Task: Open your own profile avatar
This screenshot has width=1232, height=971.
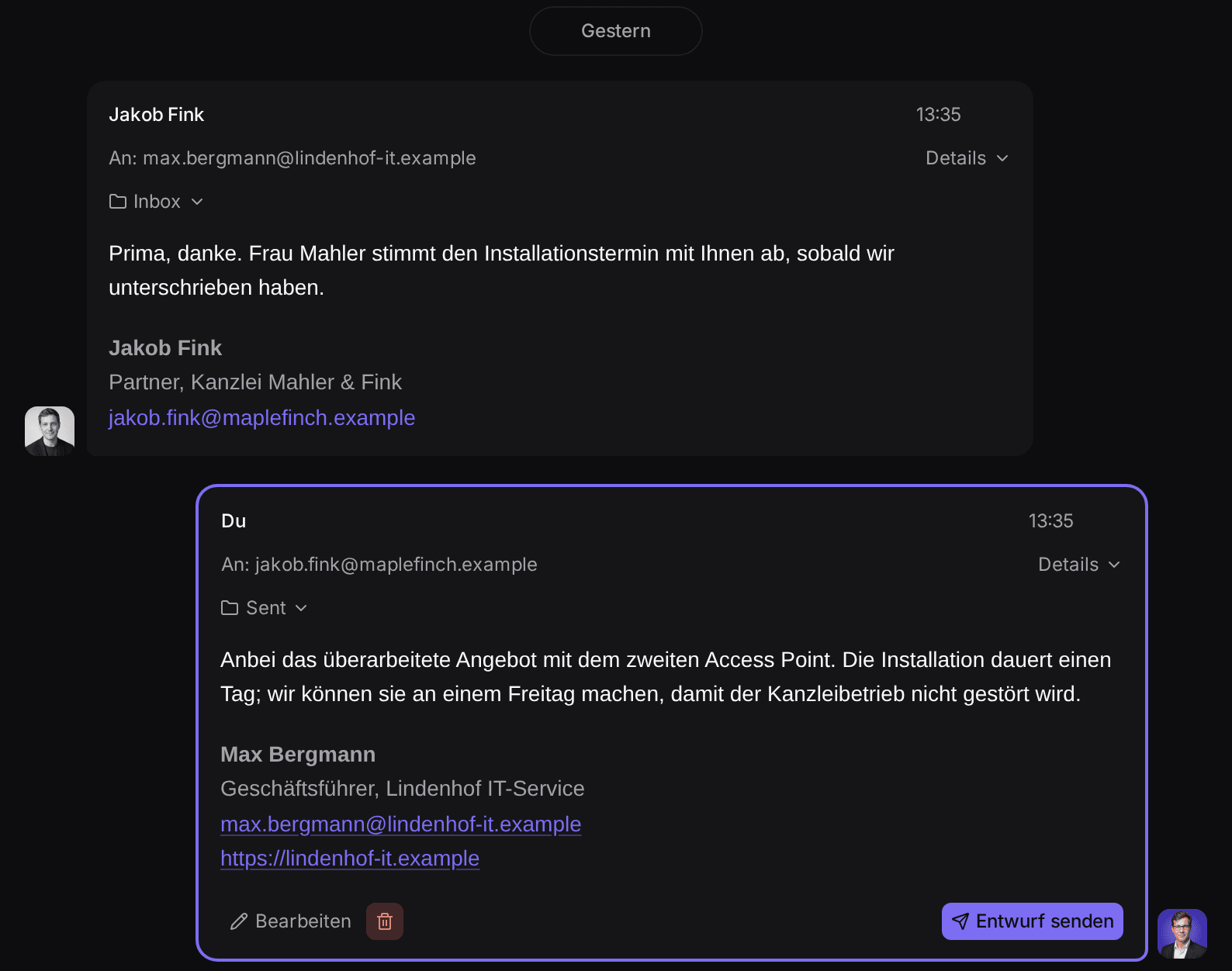Action: click(x=1182, y=934)
